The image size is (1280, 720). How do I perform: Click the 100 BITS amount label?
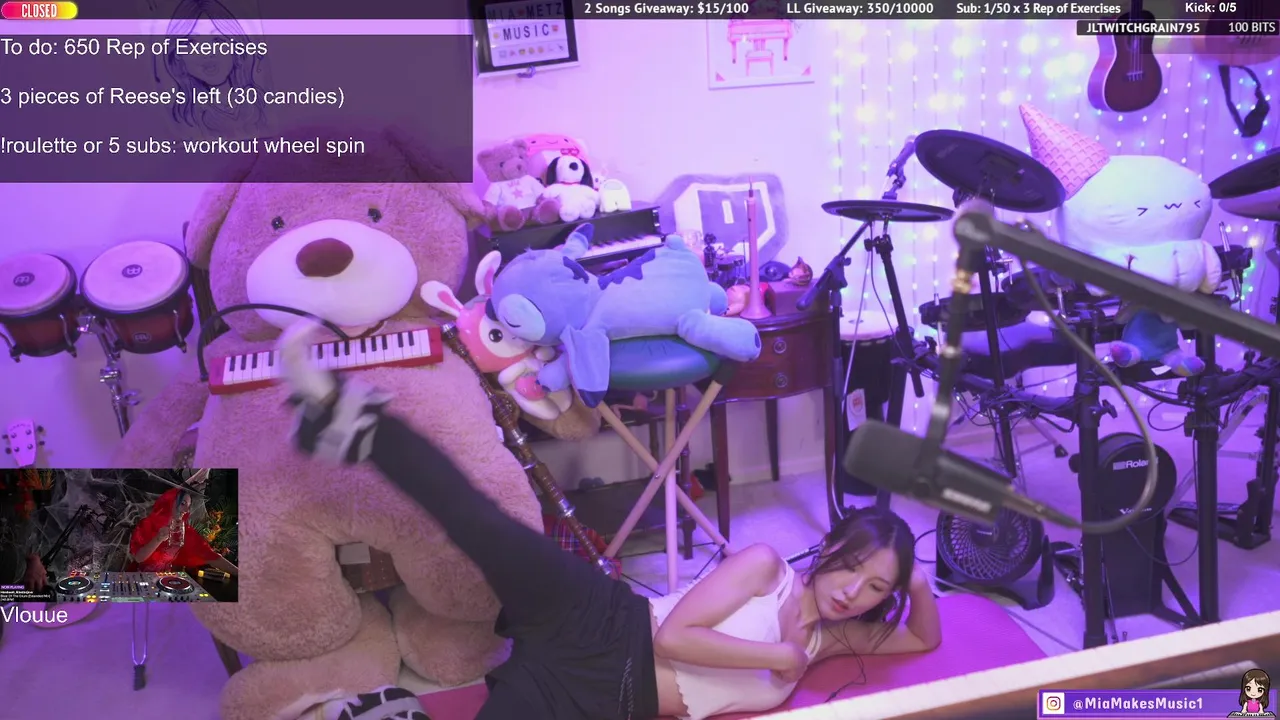[x=1251, y=28]
